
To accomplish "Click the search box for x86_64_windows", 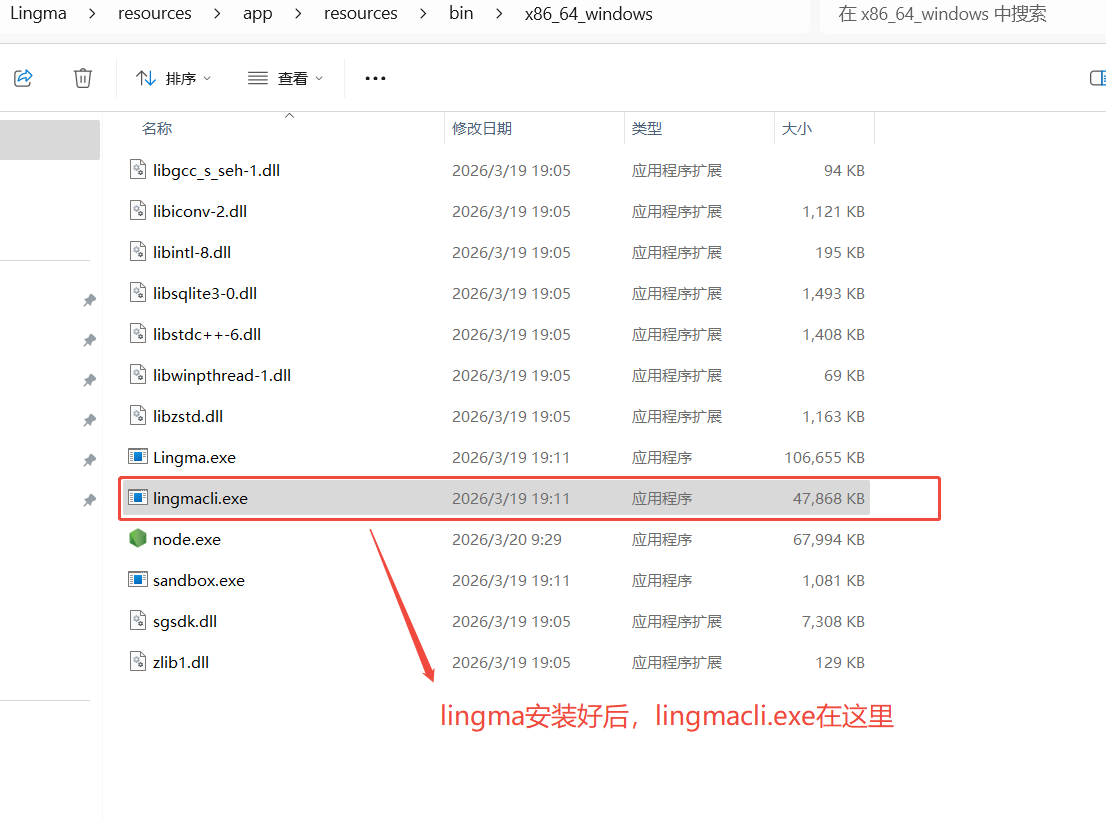I will point(962,14).
